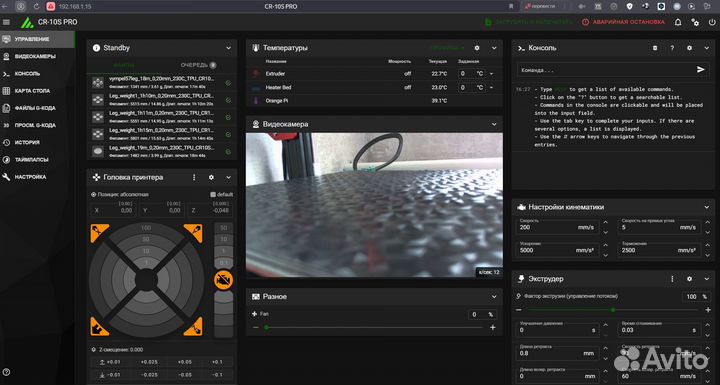Increase extrusion factor with the plus icon

point(708,310)
